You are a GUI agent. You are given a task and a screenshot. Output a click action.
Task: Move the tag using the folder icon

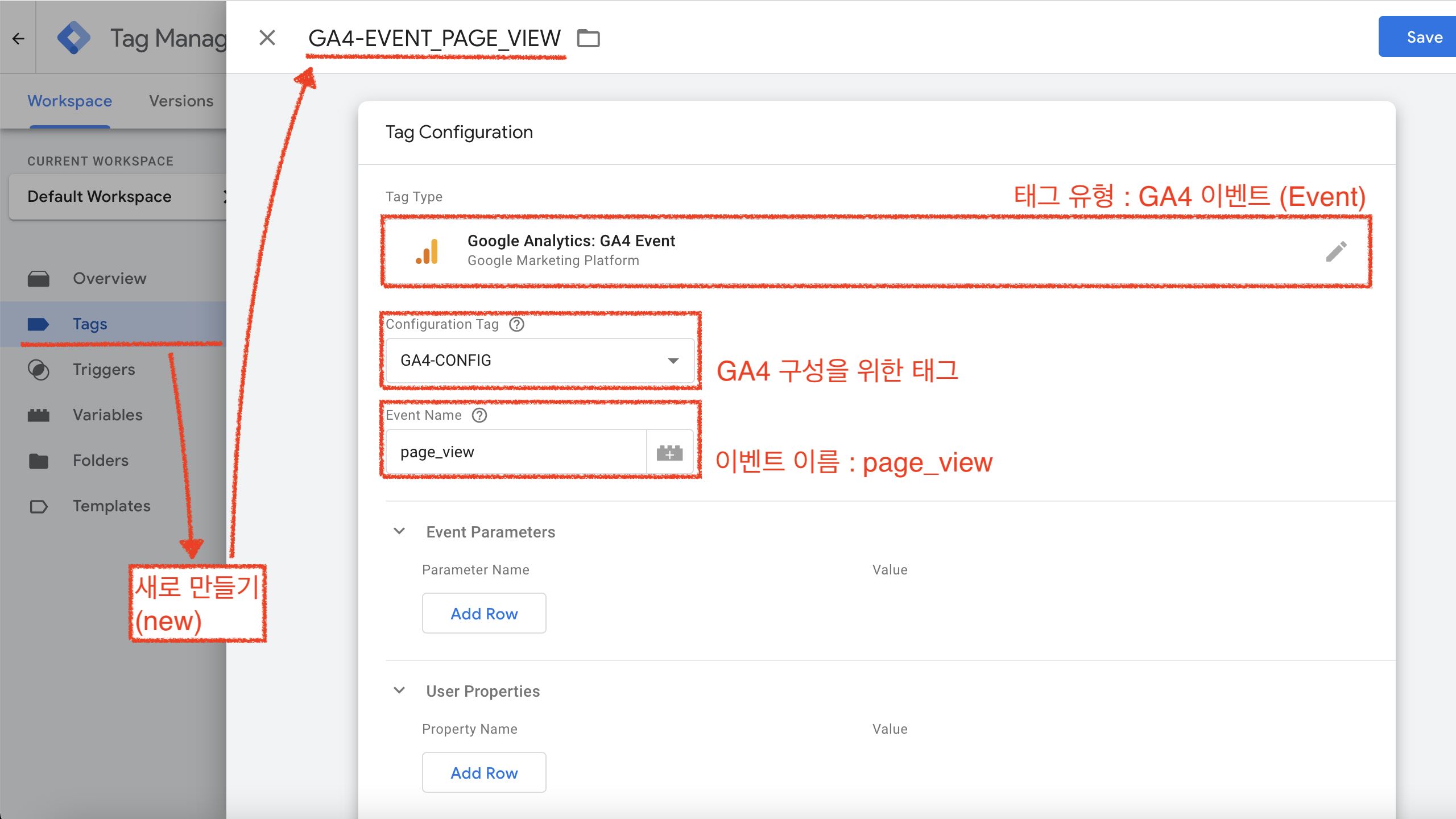589,38
